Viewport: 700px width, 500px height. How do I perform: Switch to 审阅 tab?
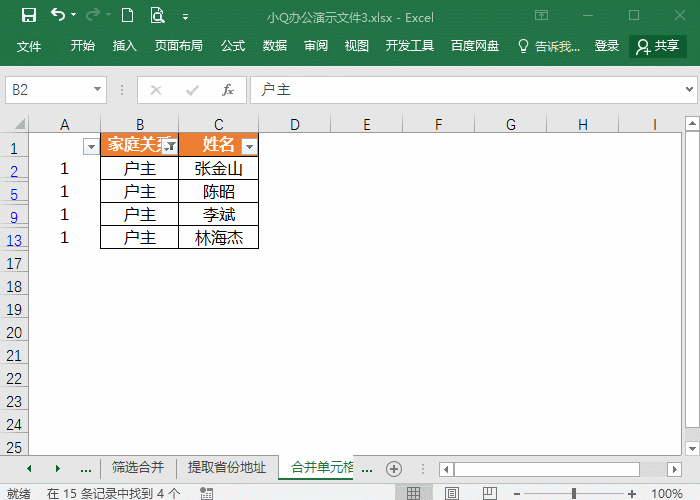point(316,46)
